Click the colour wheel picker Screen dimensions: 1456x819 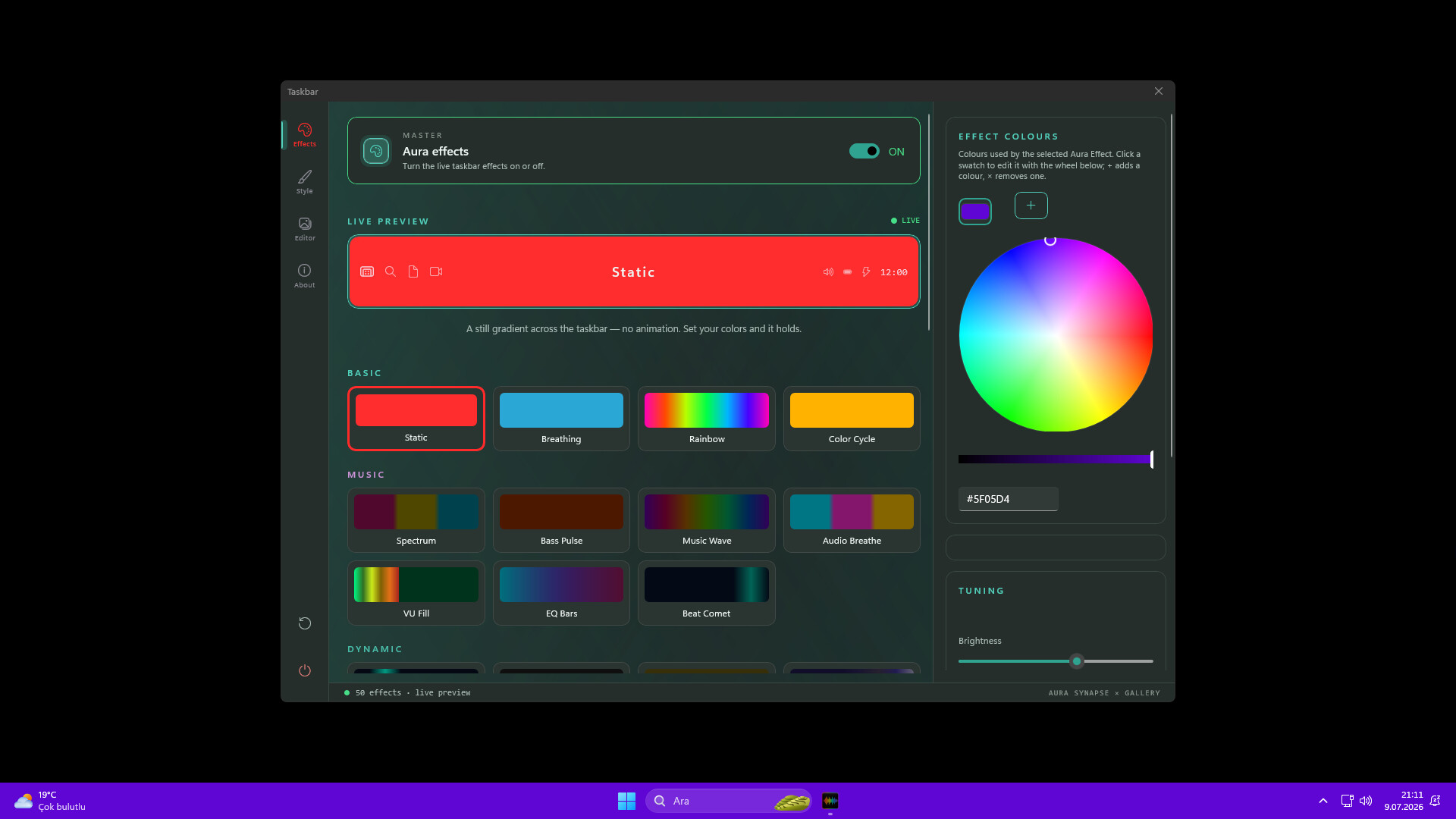tap(1056, 334)
